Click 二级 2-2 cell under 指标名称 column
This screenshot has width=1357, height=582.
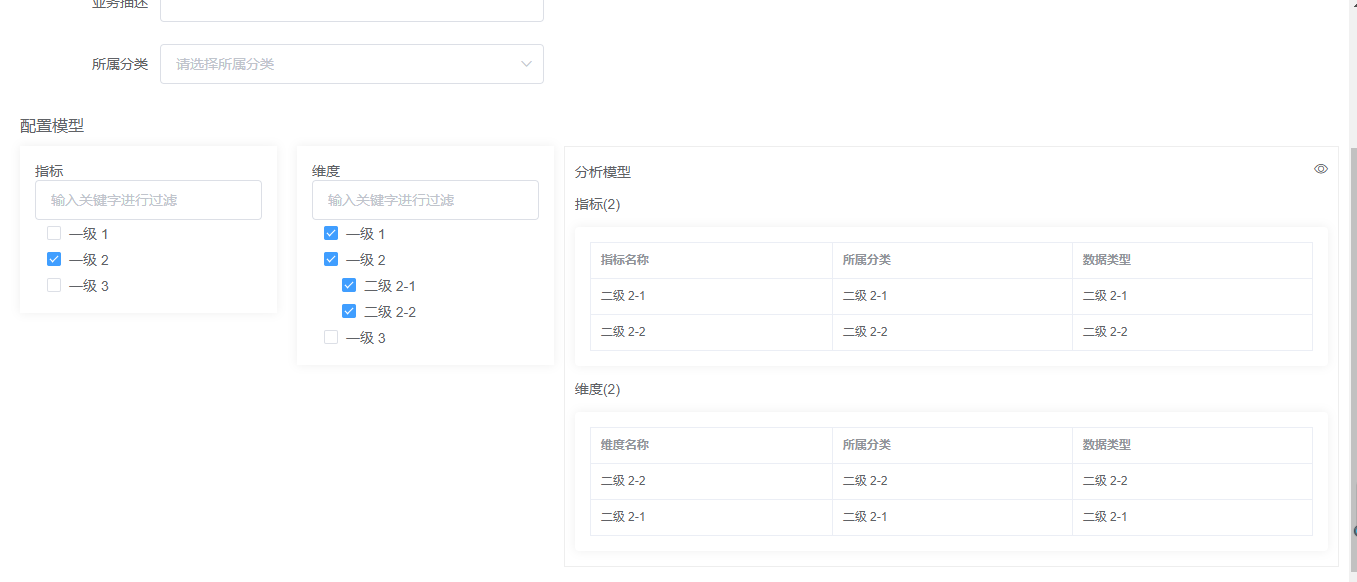711,332
